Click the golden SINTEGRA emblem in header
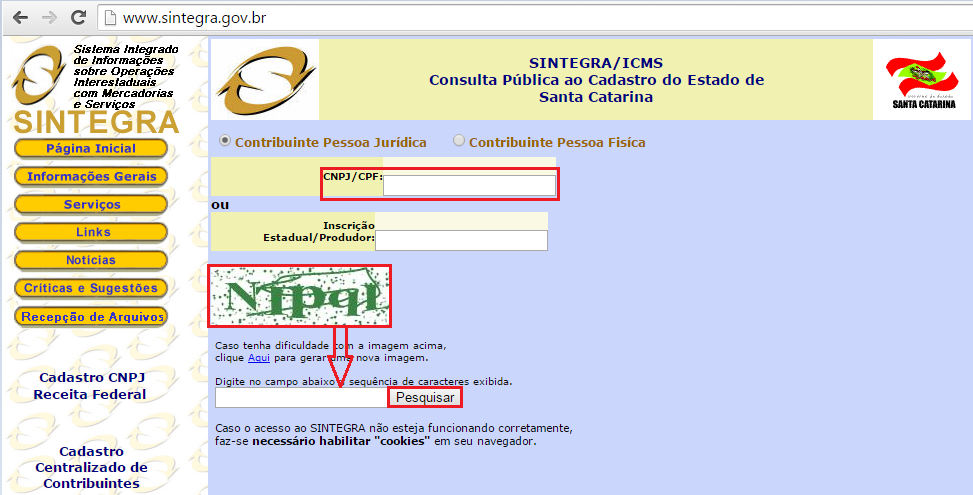The height and width of the screenshot is (495, 973). [266, 81]
